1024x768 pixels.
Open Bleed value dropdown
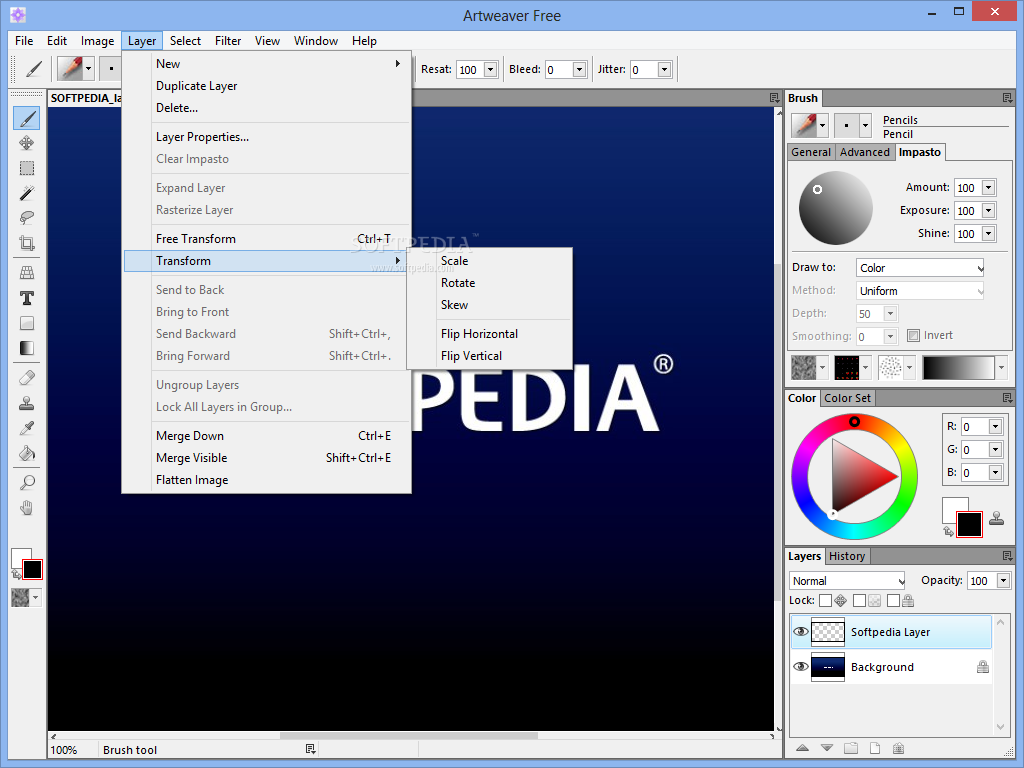(579, 69)
